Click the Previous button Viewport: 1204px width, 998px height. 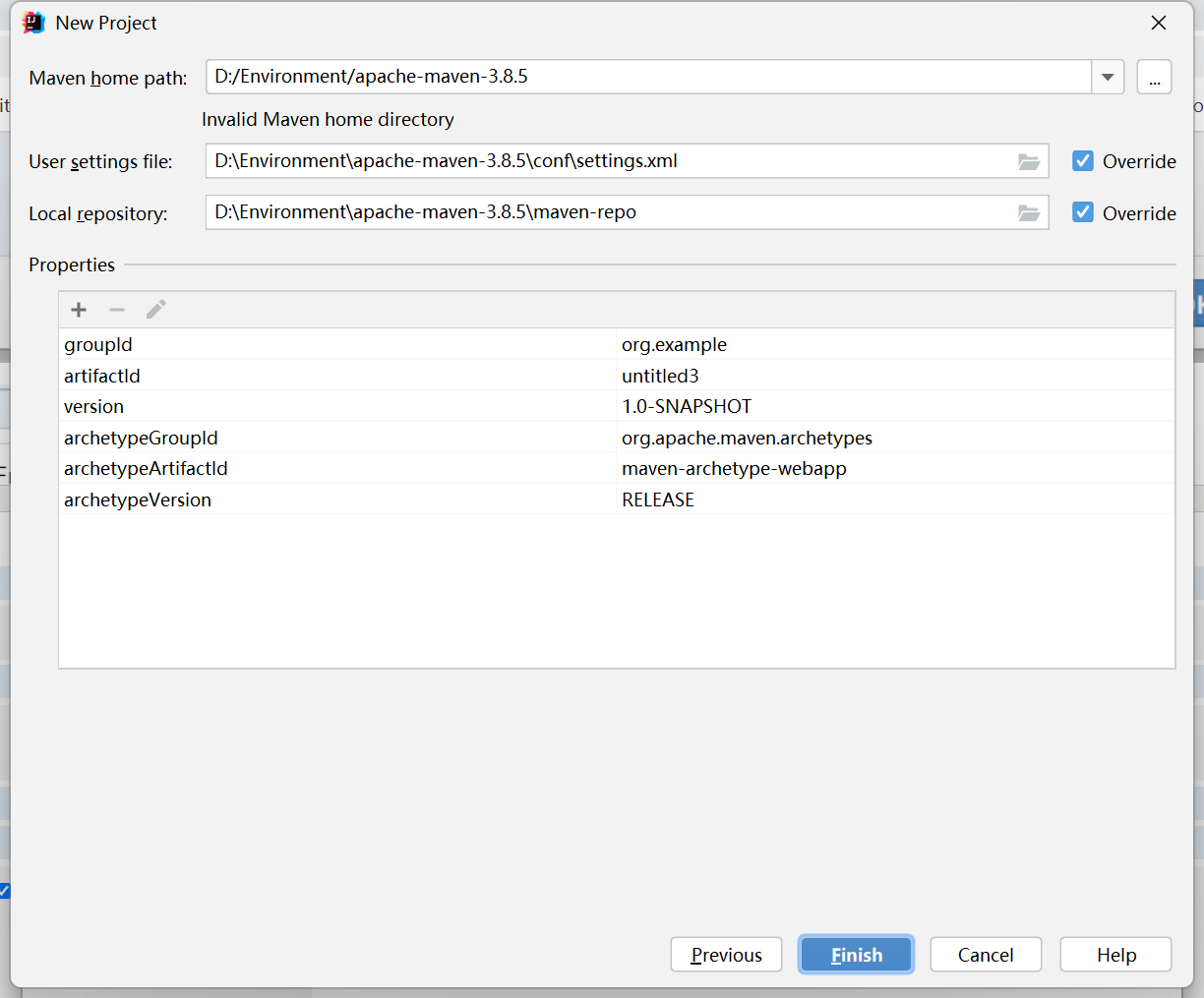(x=726, y=955)
